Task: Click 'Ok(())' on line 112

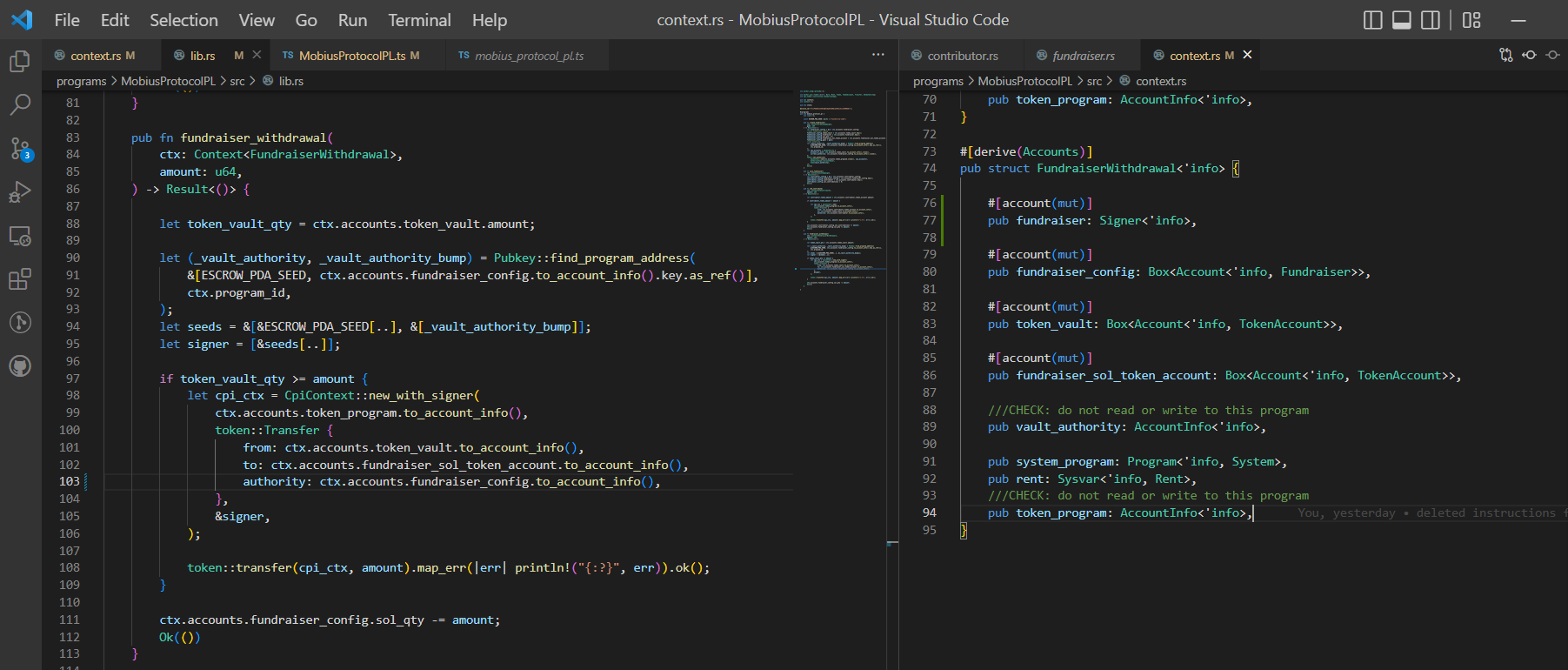Action: coord(180,637)
